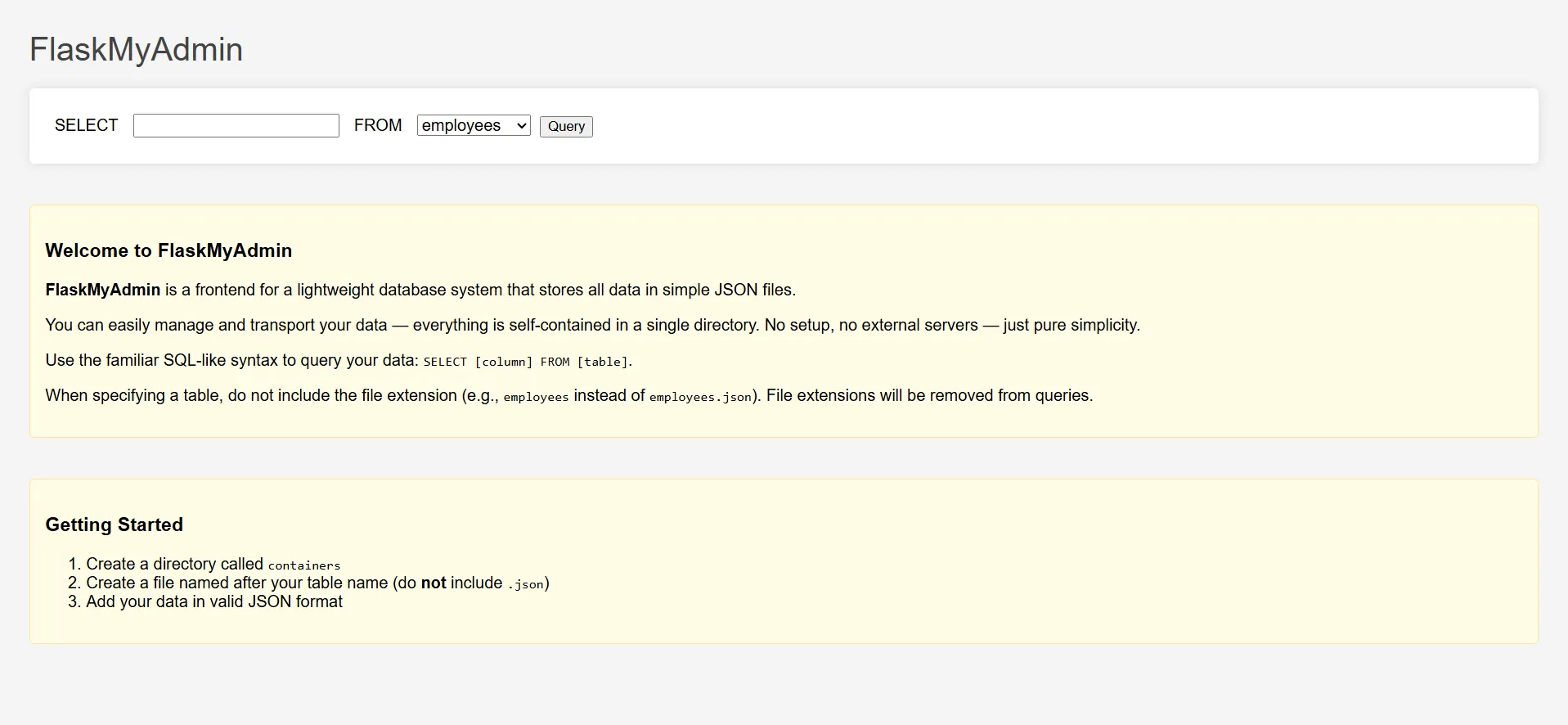Click the 'Getting Started' heading
Screen dimensions: 1568x725
[x=115, y=525]
